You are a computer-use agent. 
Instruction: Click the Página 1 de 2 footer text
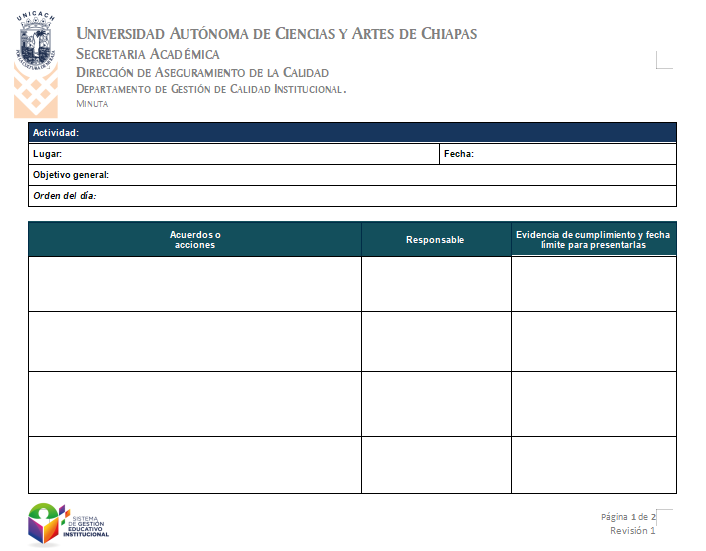click(x=627, y=516)
